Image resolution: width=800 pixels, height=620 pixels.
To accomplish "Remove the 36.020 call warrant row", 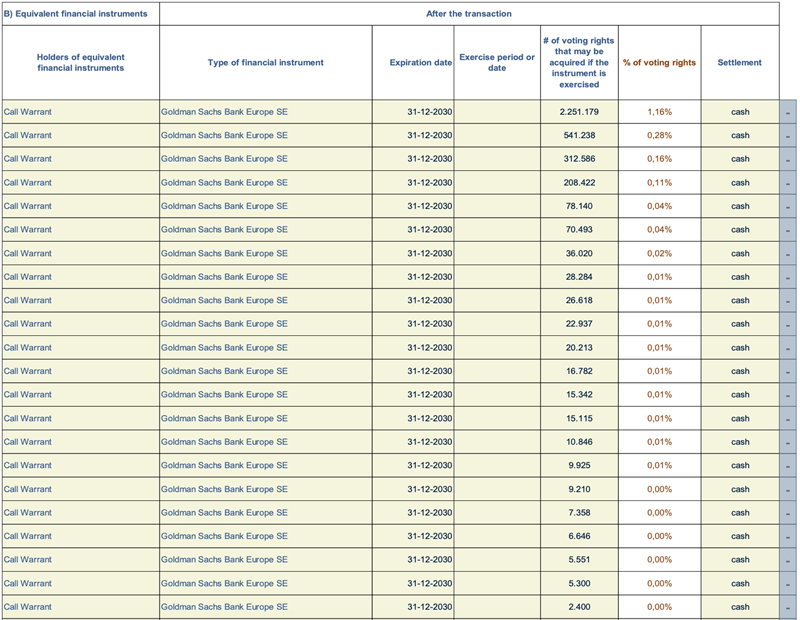I will 788,253.
